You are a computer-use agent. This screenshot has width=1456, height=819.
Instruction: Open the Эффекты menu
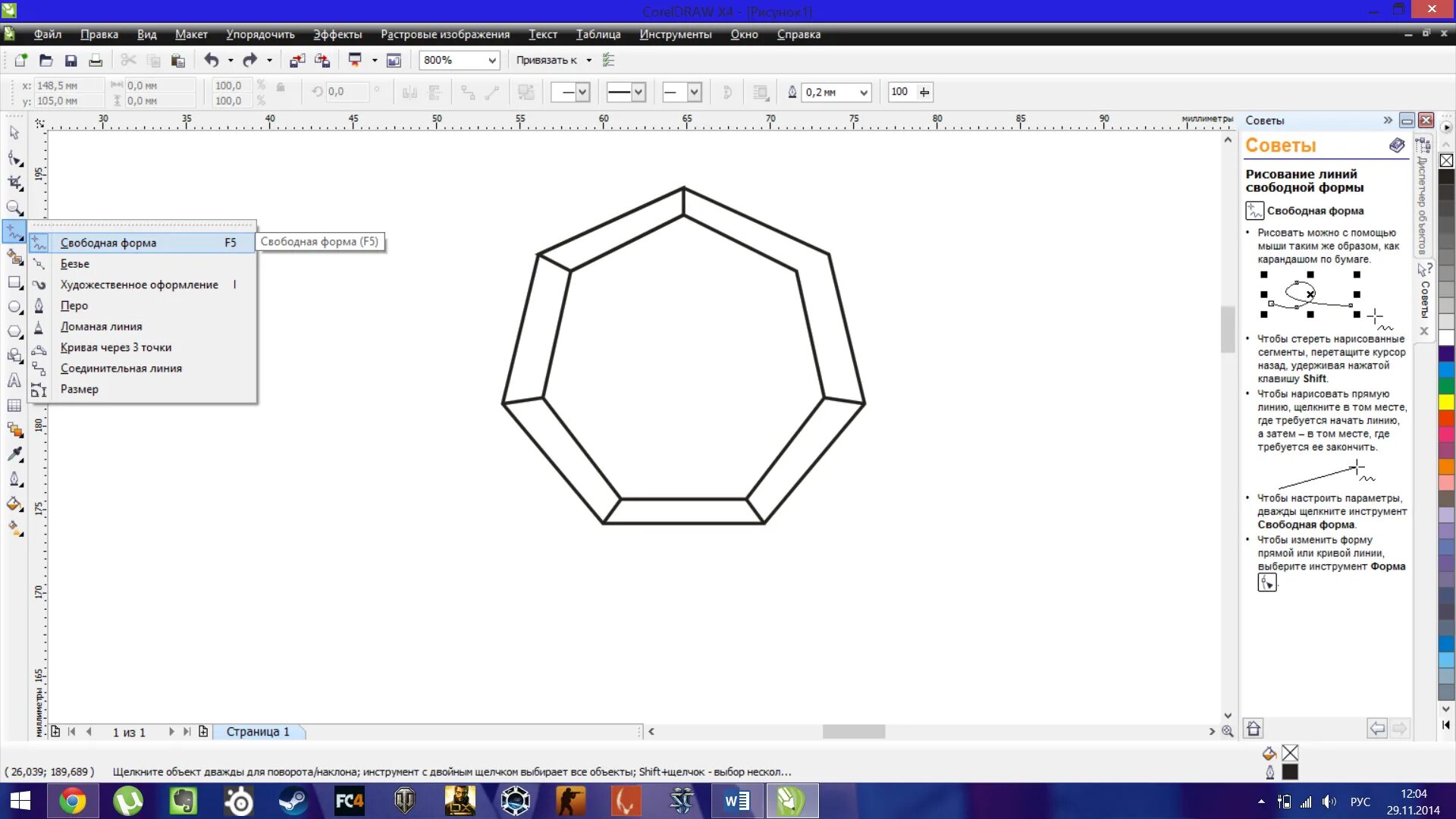pyautogui.click(x=337, y=34)
